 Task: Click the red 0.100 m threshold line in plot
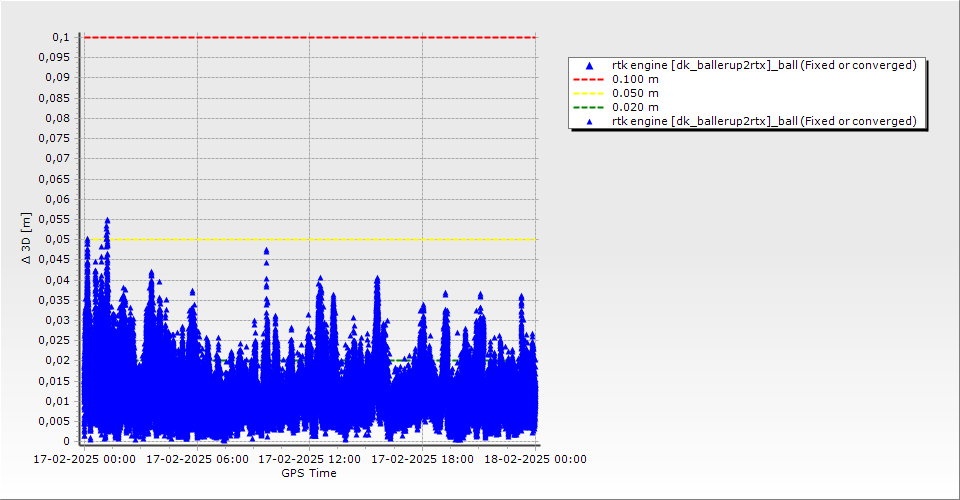point(310,37)
